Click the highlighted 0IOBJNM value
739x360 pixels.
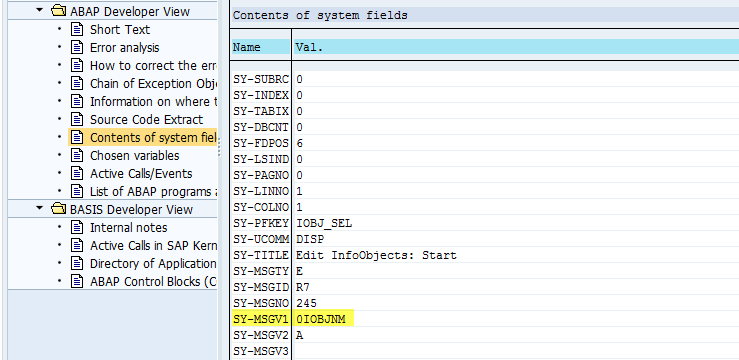[x=320, y=319]
